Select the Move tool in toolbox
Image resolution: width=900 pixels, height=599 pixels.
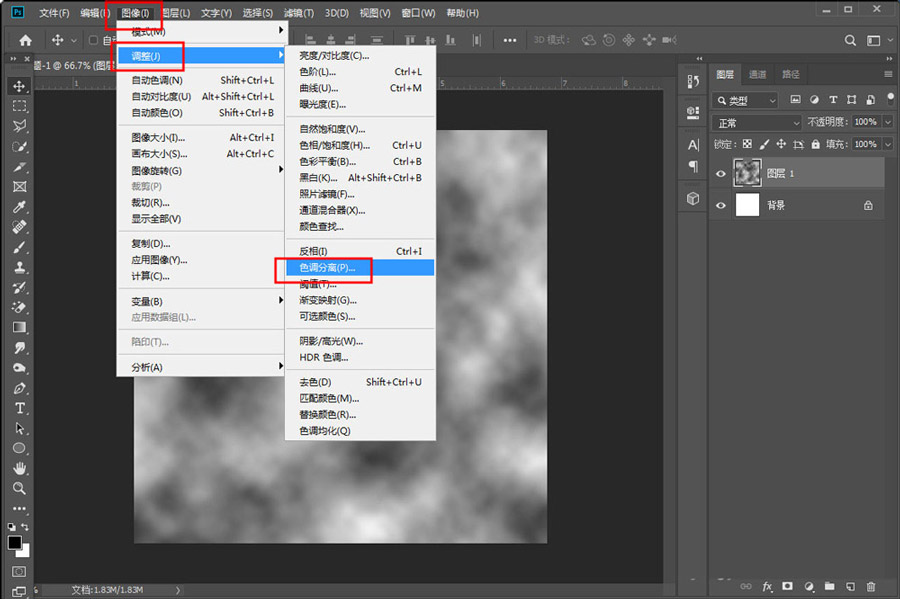point(19,86)
